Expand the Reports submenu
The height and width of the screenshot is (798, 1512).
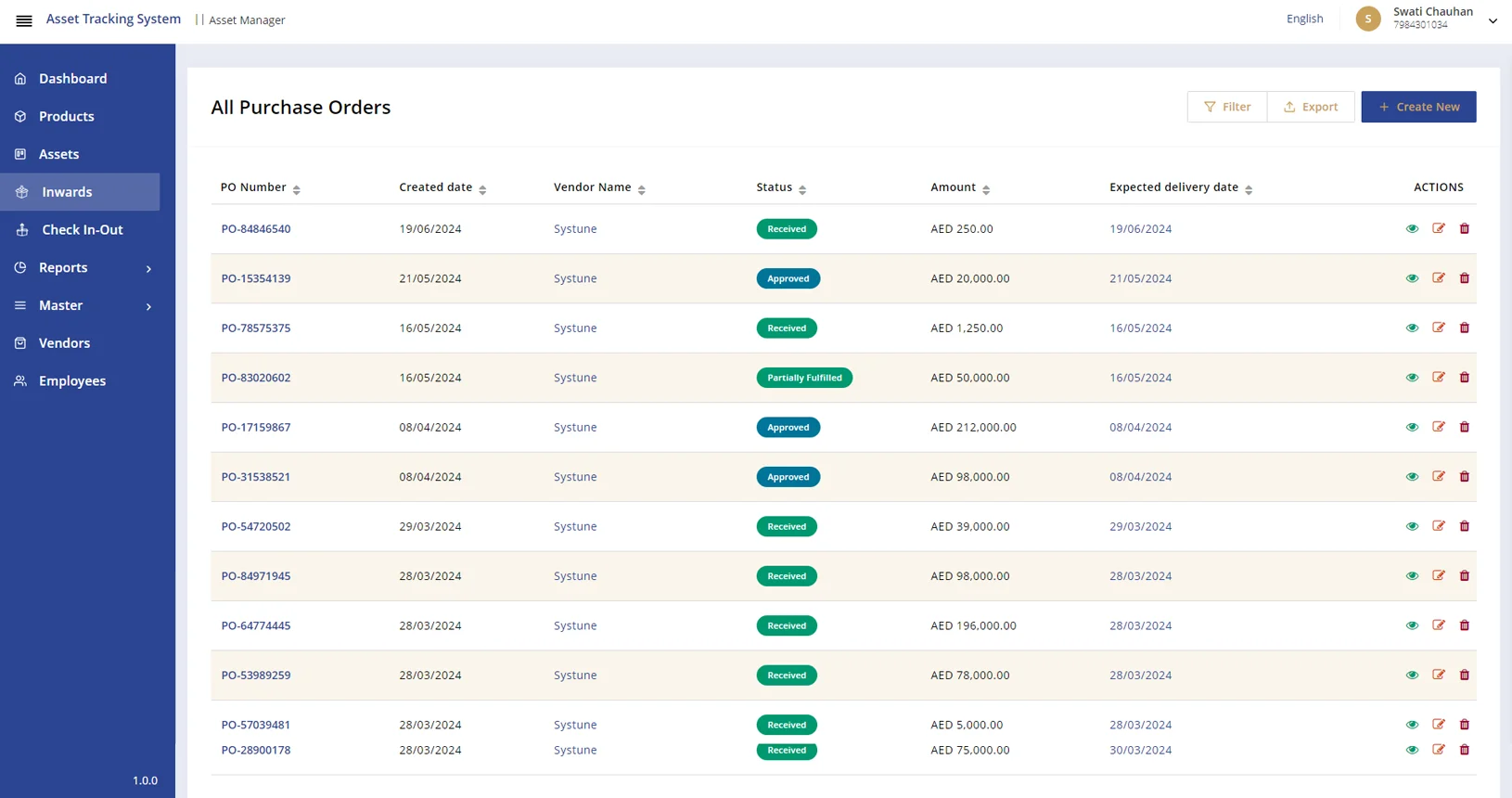[148, 268]
